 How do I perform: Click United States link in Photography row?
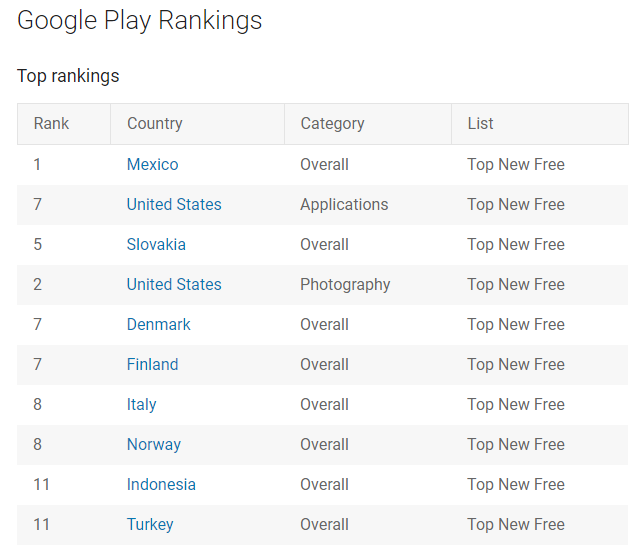coord(174,284)
